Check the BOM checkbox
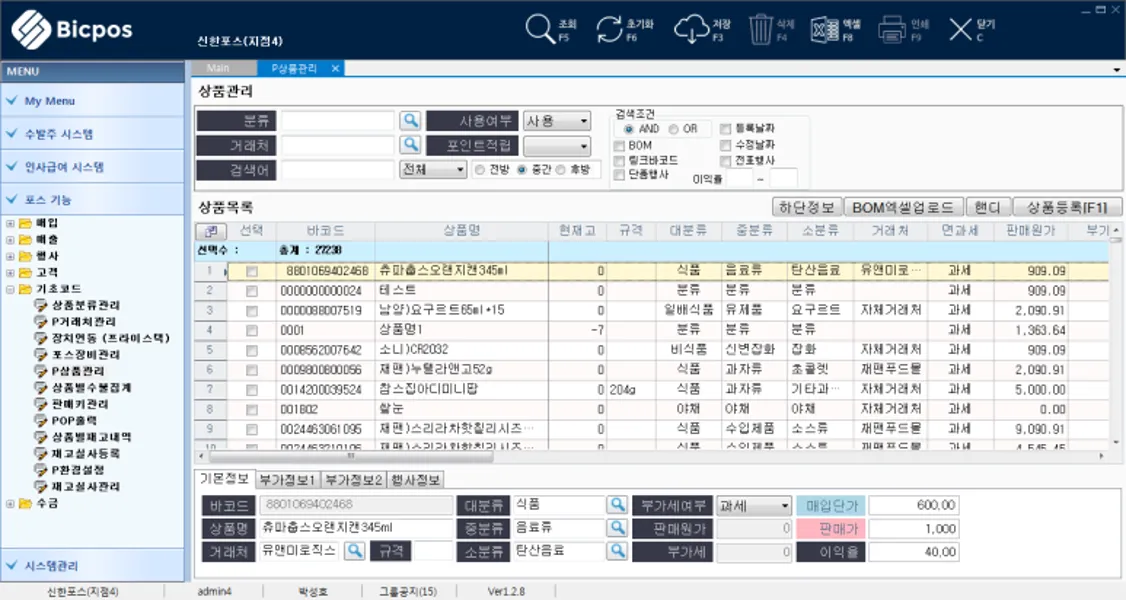Viewport: 1126px width, 600px height. (x=620, y=146)
